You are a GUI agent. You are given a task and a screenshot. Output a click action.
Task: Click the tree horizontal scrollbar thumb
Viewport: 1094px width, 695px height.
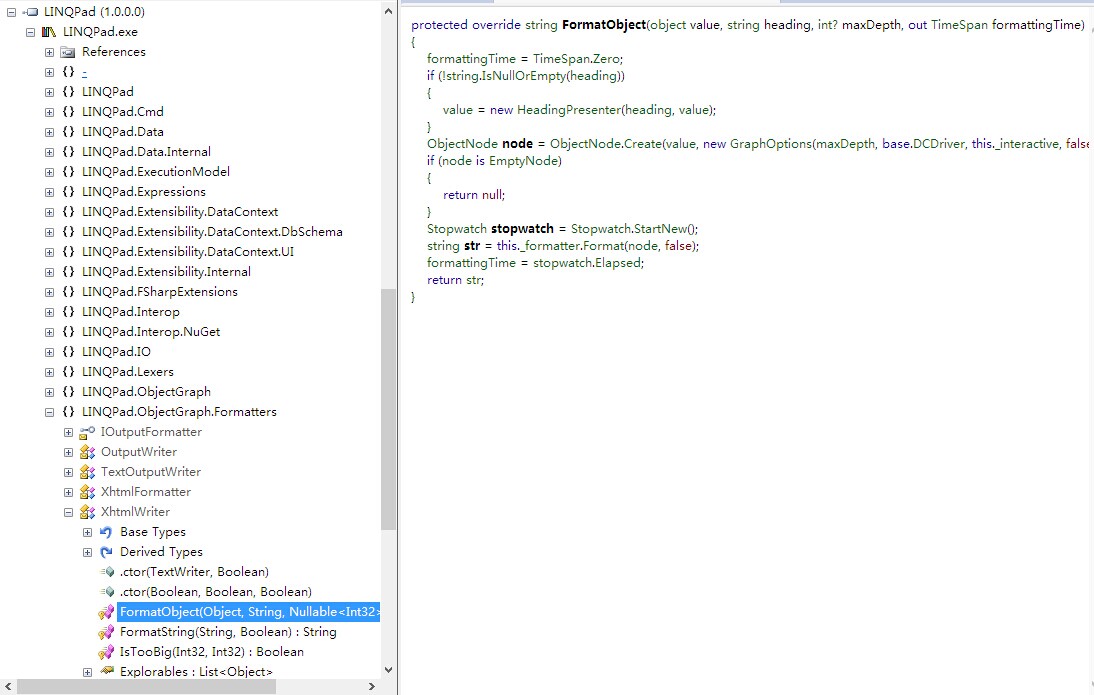pos(146,687)
